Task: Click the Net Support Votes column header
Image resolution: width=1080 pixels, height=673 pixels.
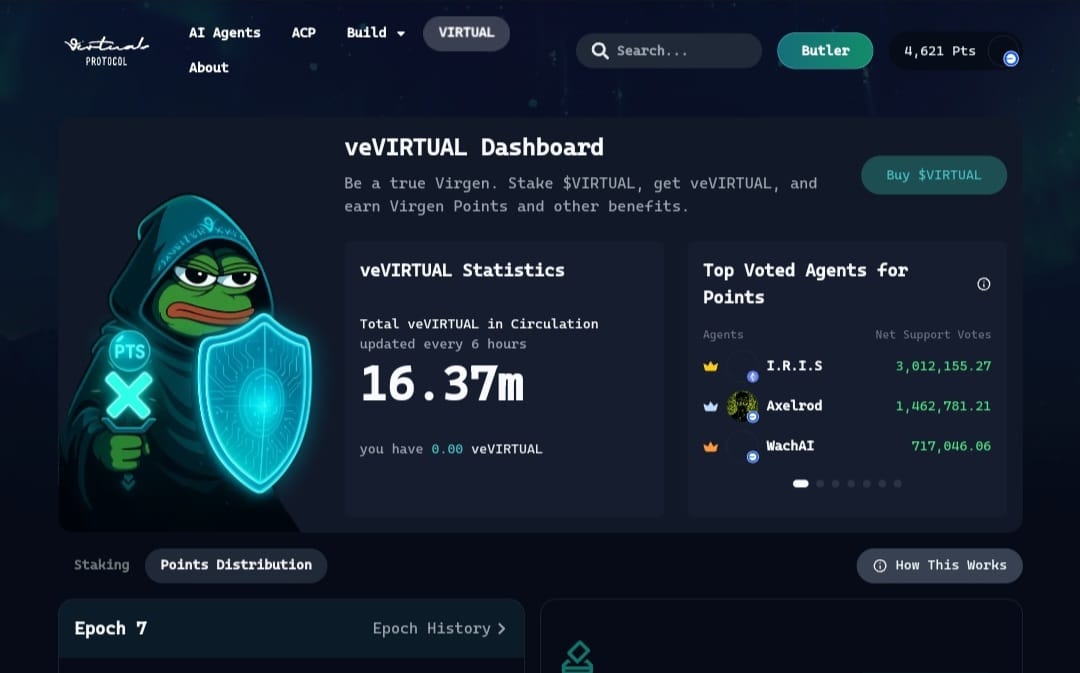Action: [933, 335]
